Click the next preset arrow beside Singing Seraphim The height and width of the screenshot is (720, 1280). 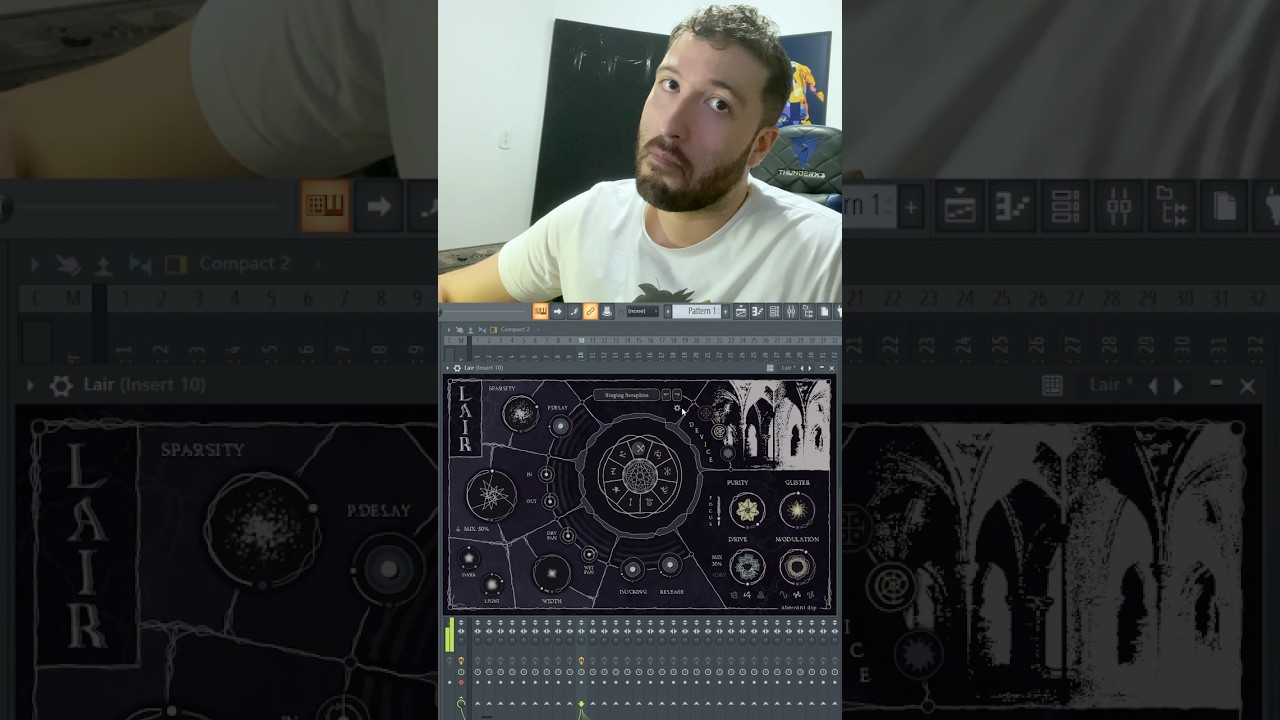(677, 395)
